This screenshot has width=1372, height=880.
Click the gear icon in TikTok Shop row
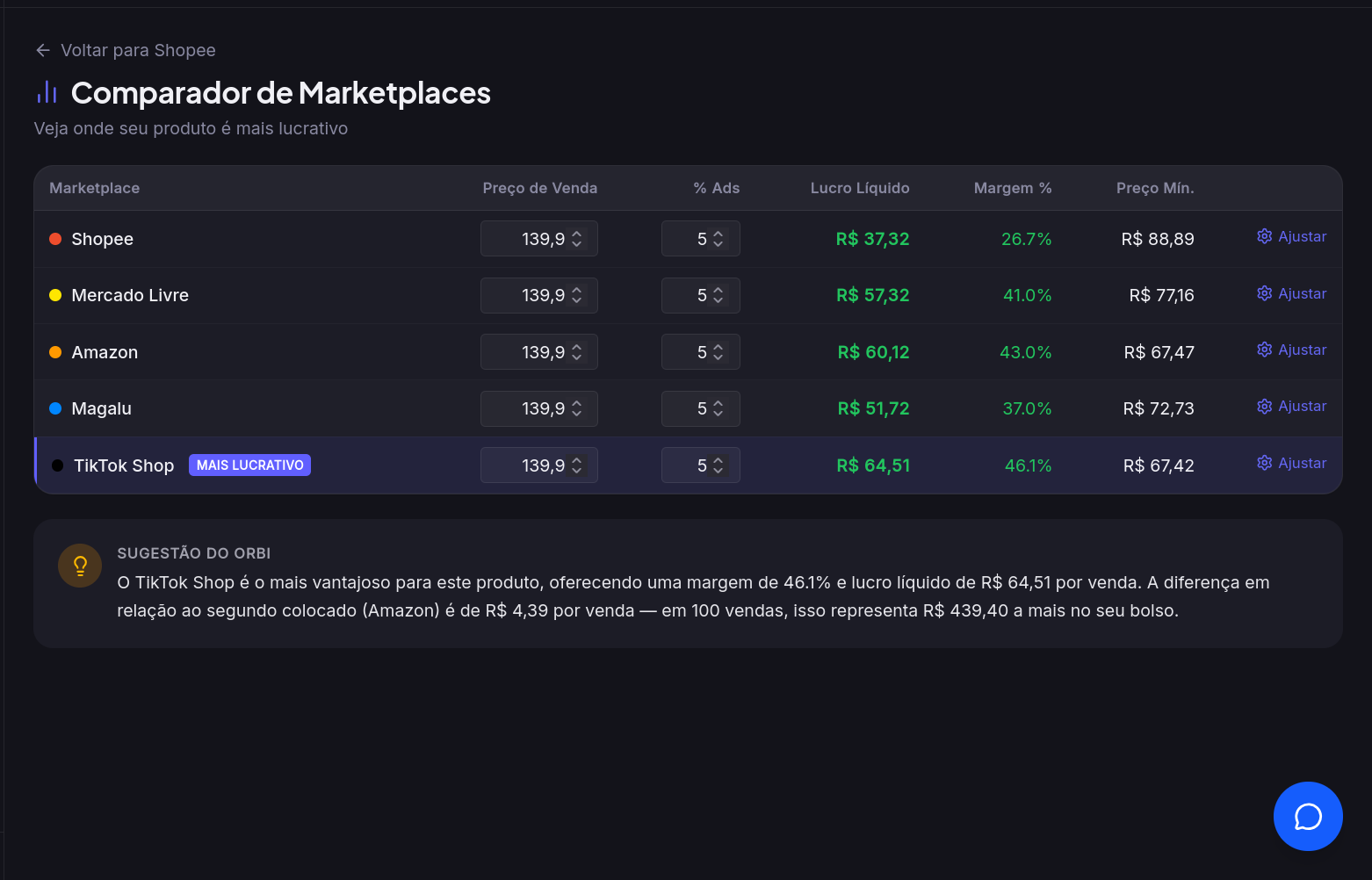pos(1264,463)
